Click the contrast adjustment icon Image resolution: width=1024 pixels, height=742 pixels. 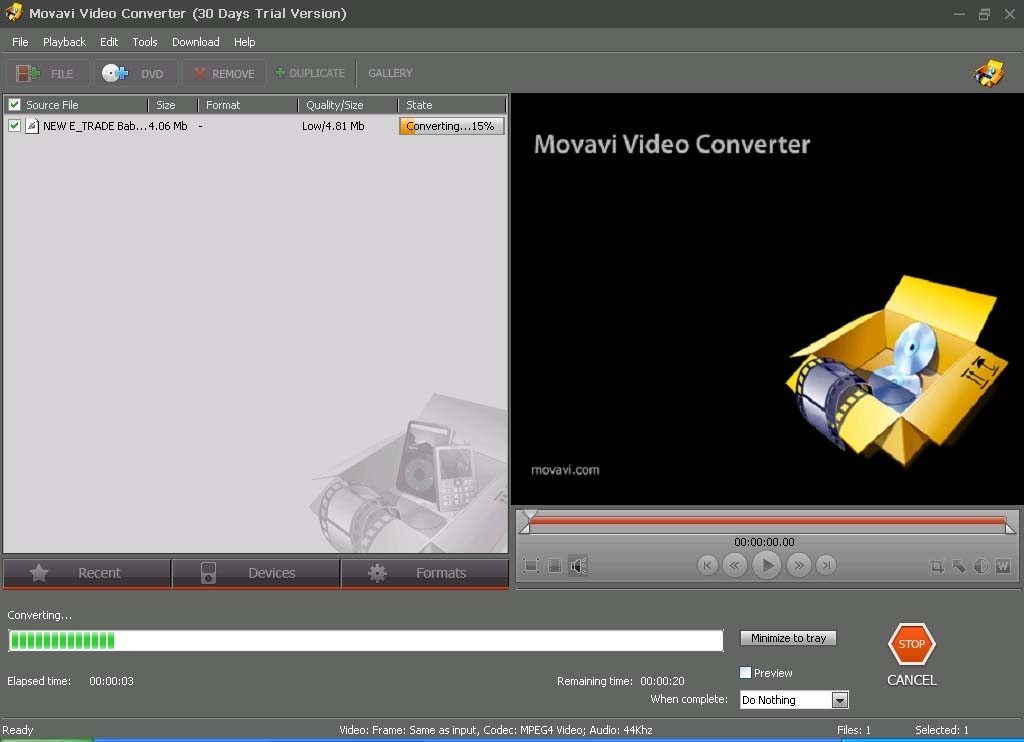[981, 565]
